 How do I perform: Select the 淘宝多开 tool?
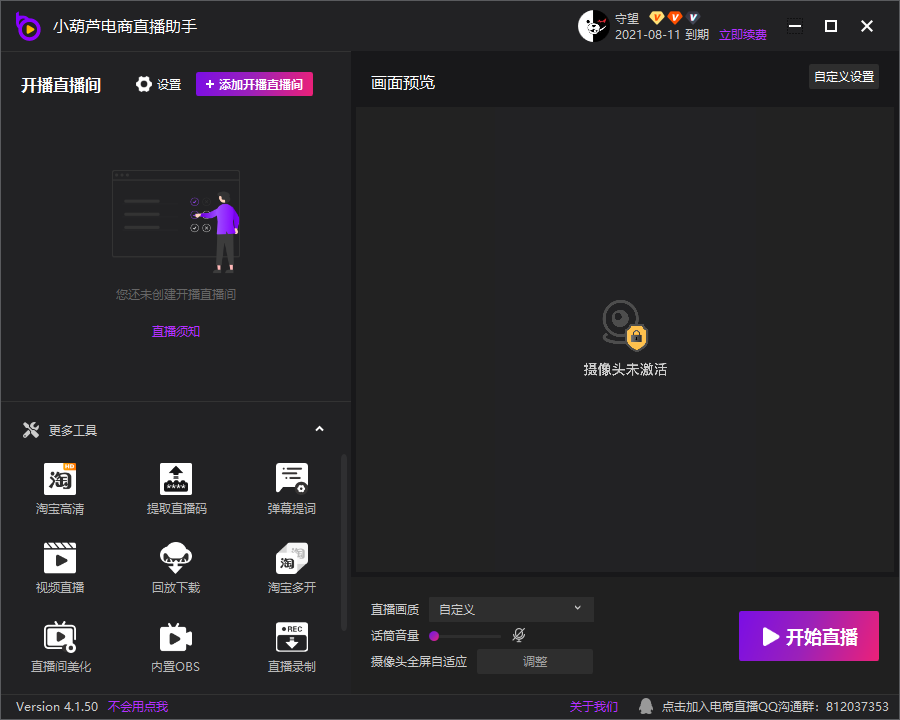(x=291, y=558)
